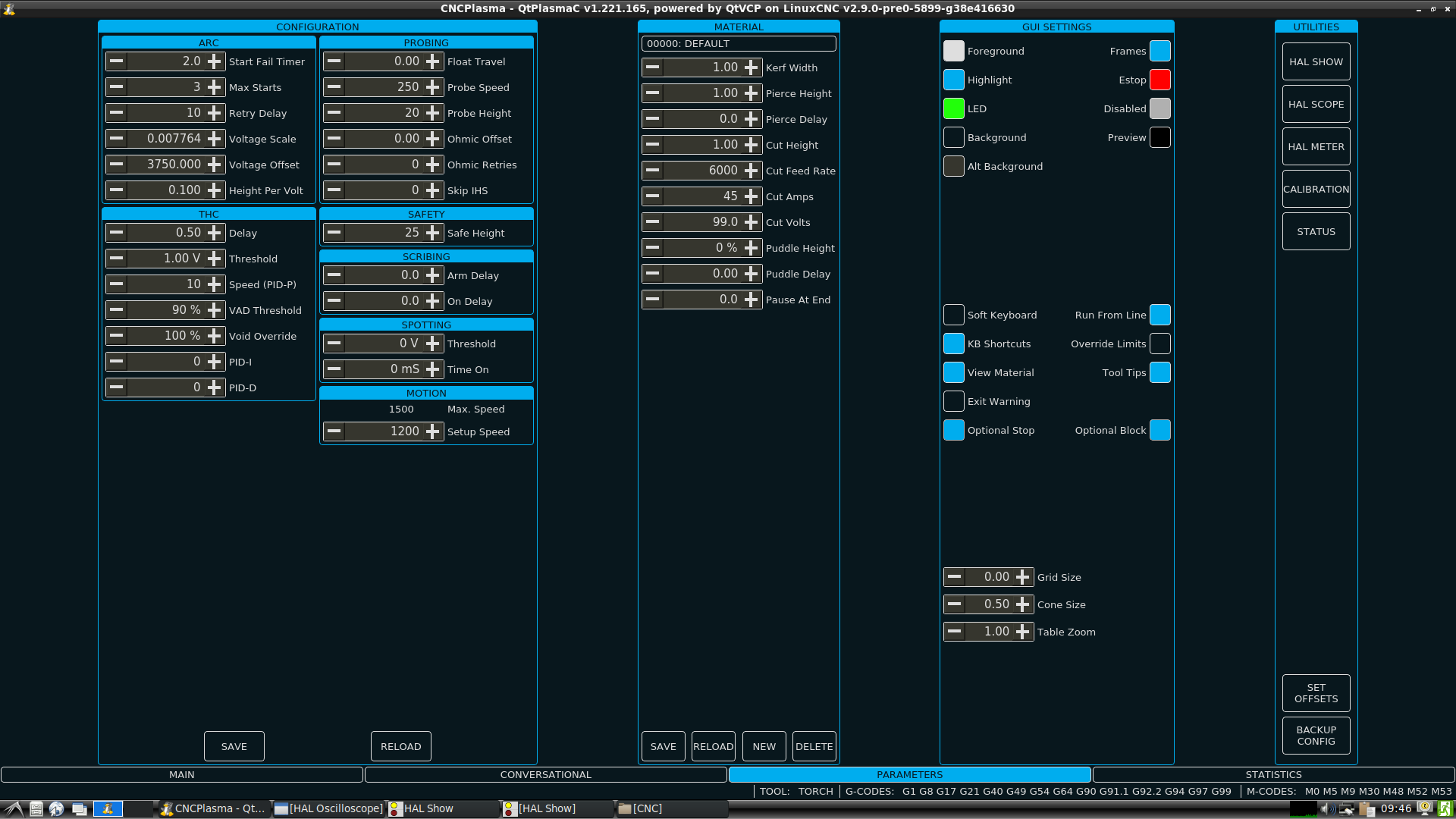Open HAL SHOW utility

(x=1316, y=61)
